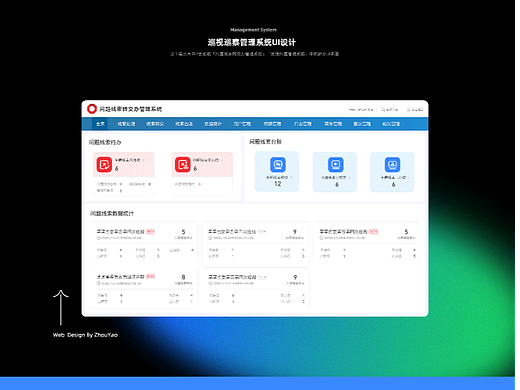Open the chevron beside the count-12 card label
Viewport: 520px width, 390px height.
pyautogui.click(x=291, y=178)
